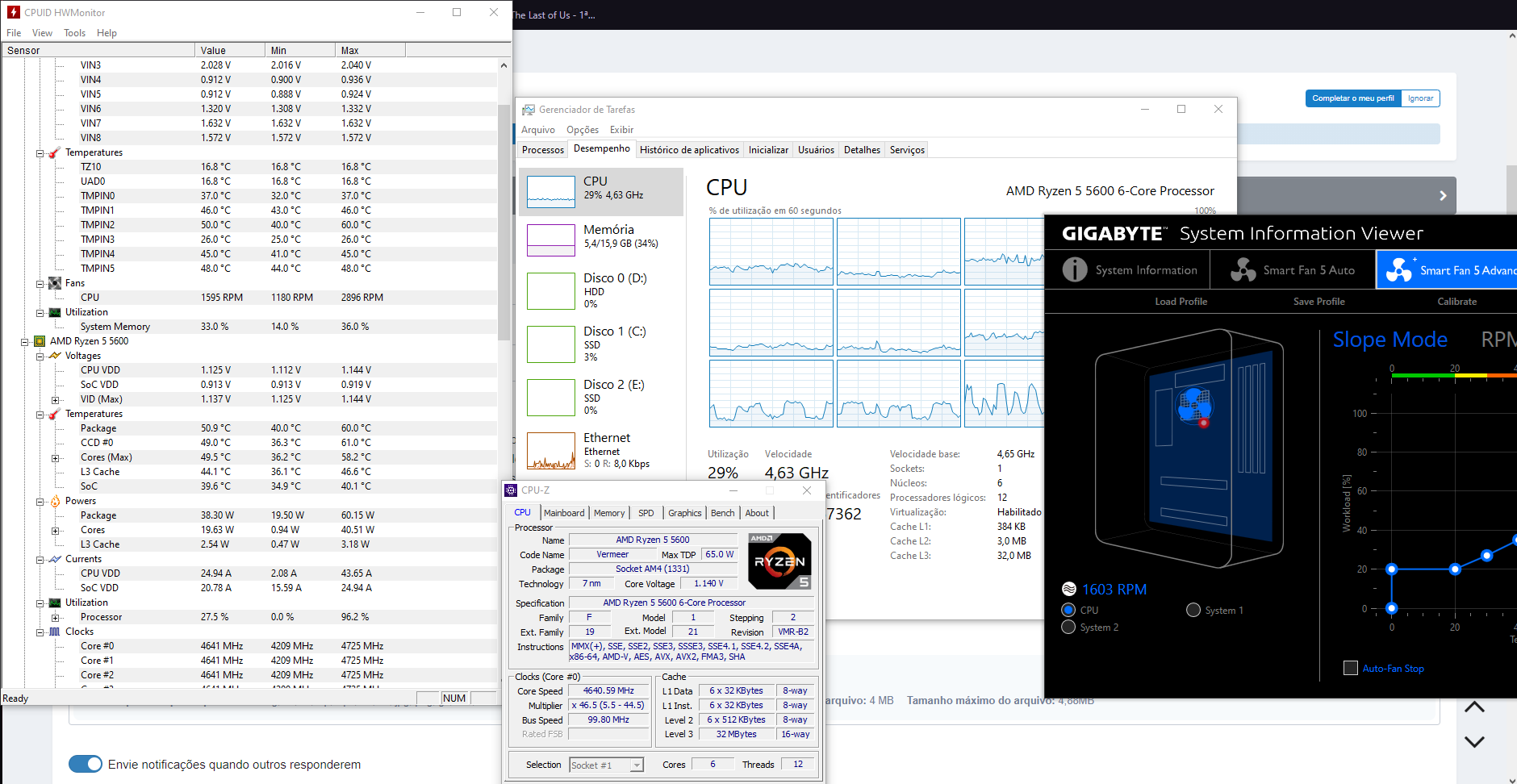This screenshot has height=784, width=1517.
Task: Collapse the Currents node in HWMonitor
Action: pyautogui.click(x=40, y=560)
